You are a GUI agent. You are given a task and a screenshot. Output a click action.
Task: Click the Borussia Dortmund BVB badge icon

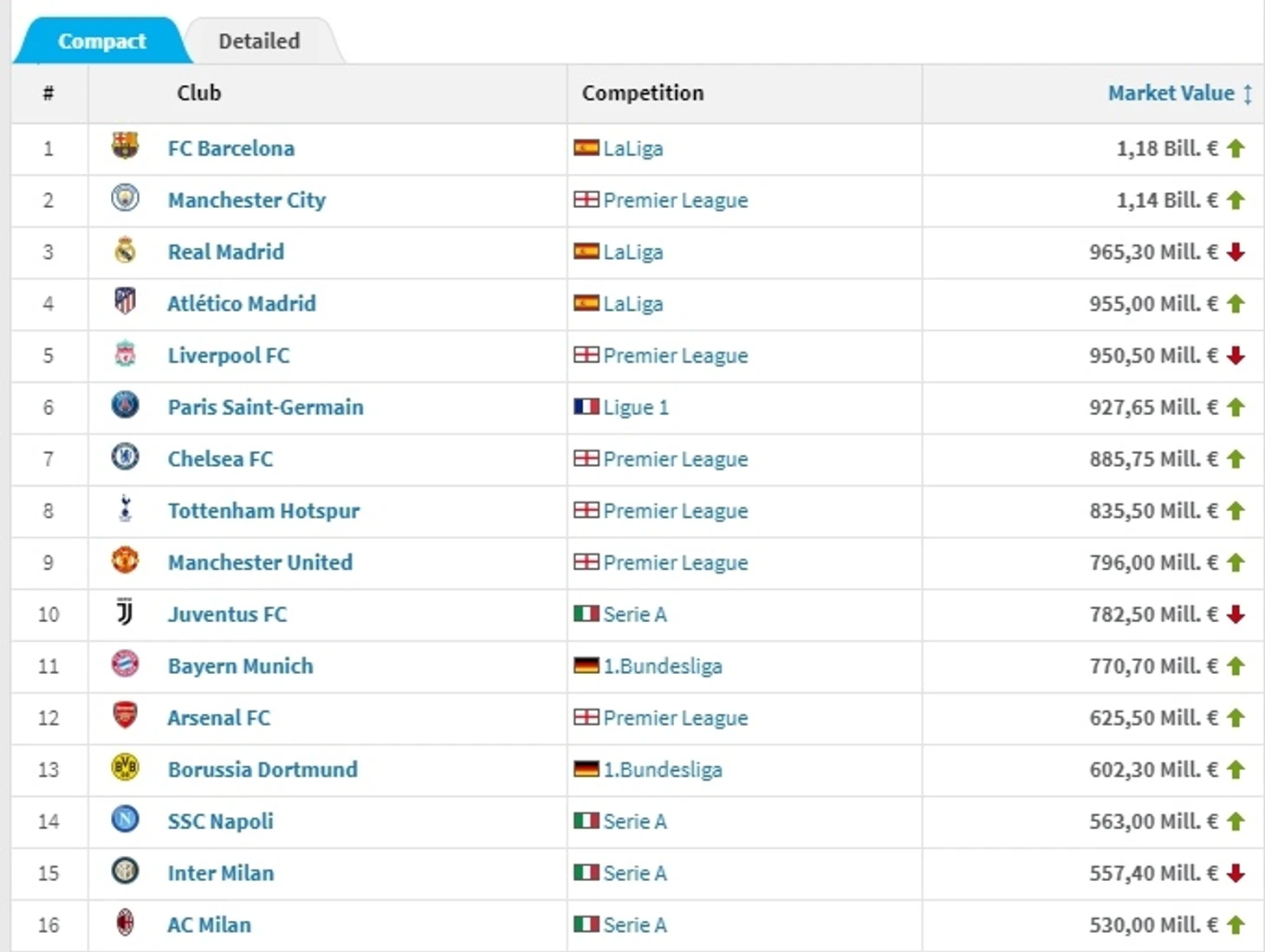click(x=125, y=767)
